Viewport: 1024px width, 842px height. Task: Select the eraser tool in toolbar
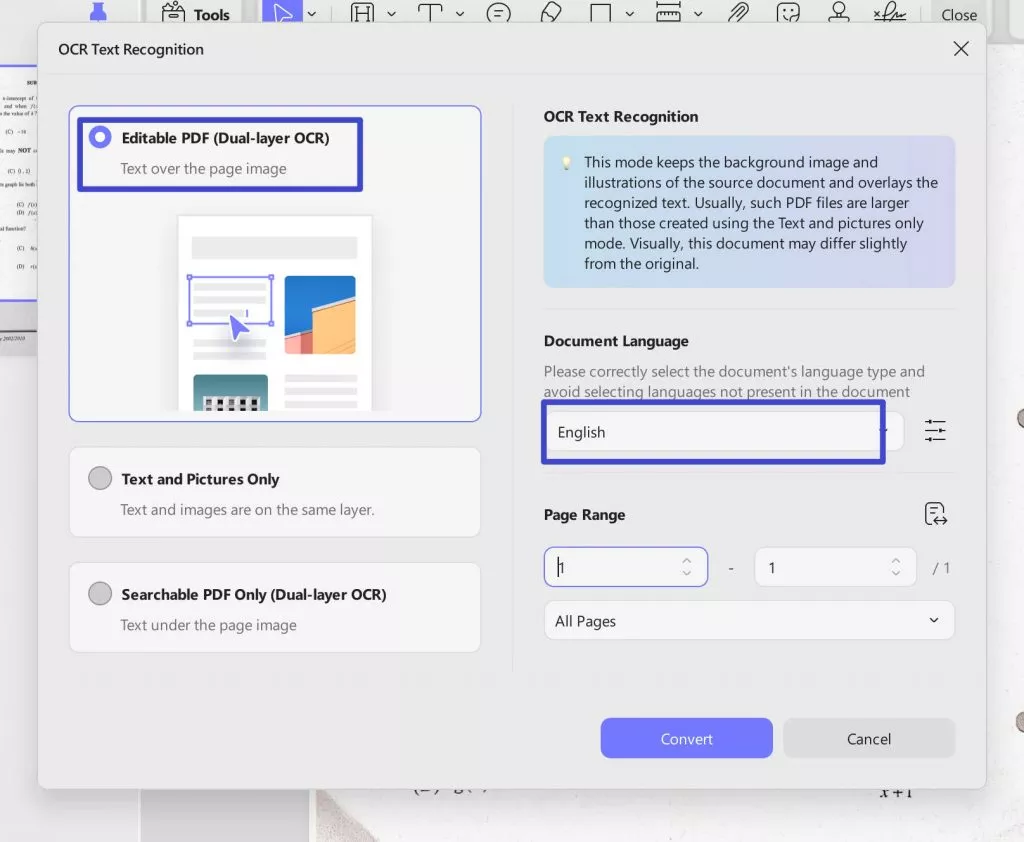550,13
